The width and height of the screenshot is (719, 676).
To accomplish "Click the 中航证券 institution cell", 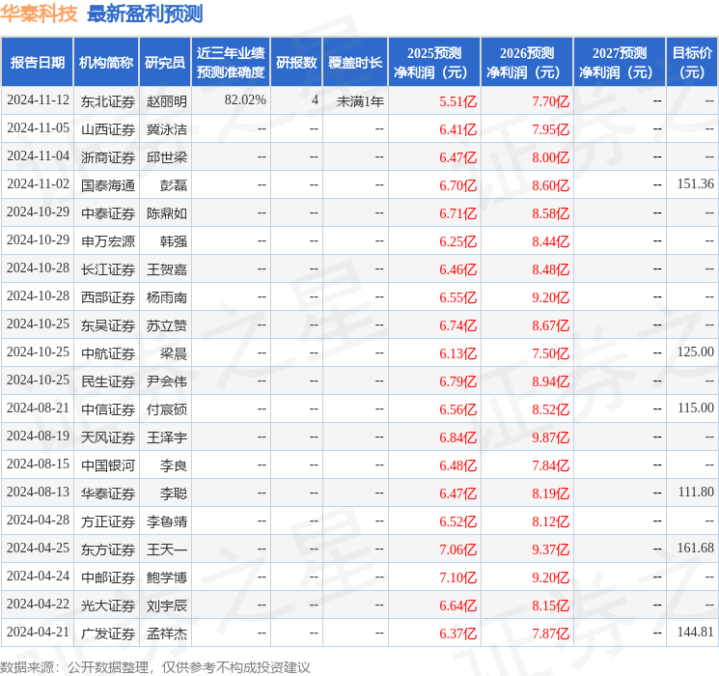I will tap(108, 353).
